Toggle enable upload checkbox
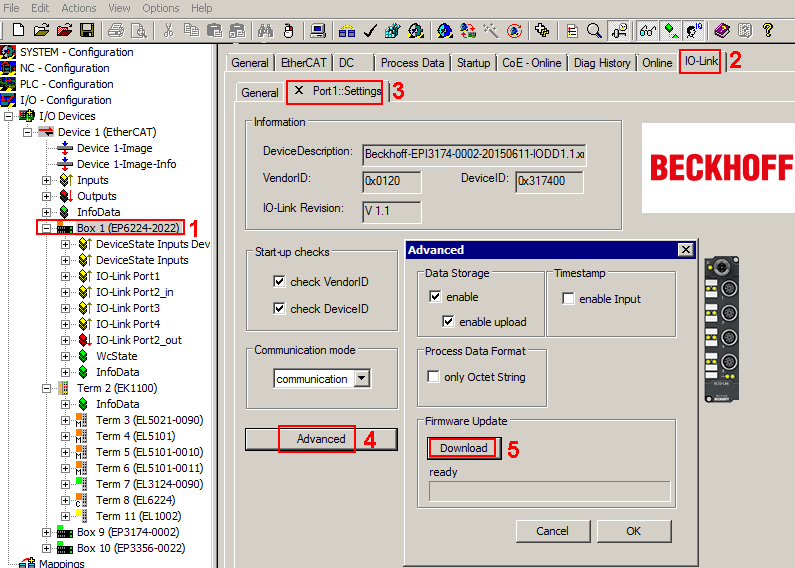The width and height of the screenshot is (795, 568). click(x=448, y=321)
